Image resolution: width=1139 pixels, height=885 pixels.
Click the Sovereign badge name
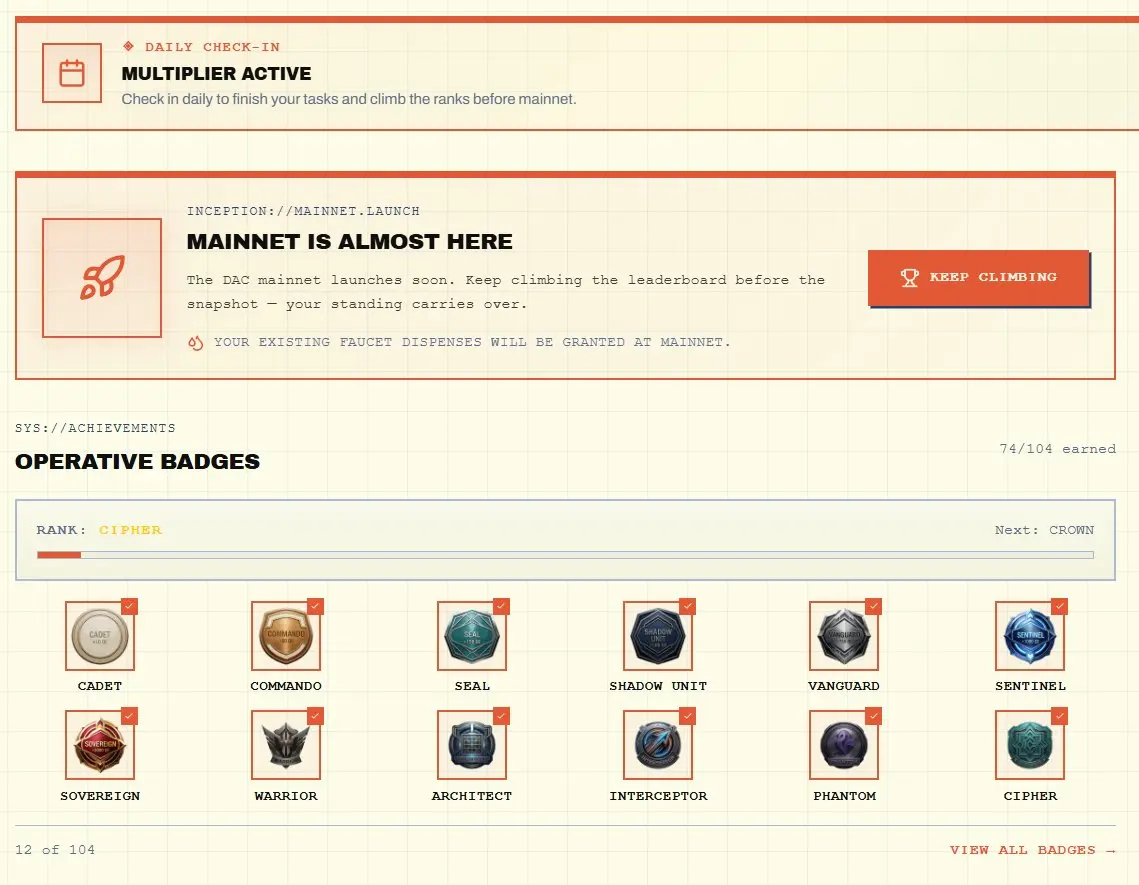pyautogui.click(x=100, y=796)
